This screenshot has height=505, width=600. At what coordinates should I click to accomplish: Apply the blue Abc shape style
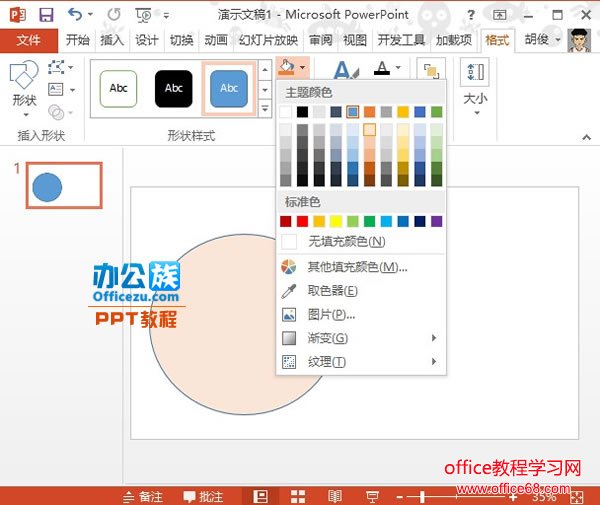(x=229, y=89)
